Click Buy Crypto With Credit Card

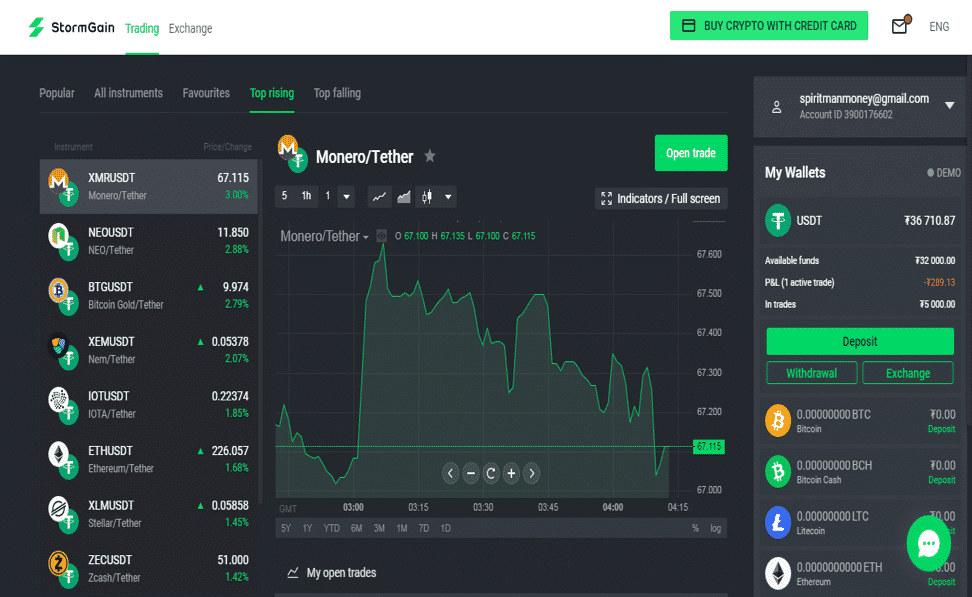[769, 25]
